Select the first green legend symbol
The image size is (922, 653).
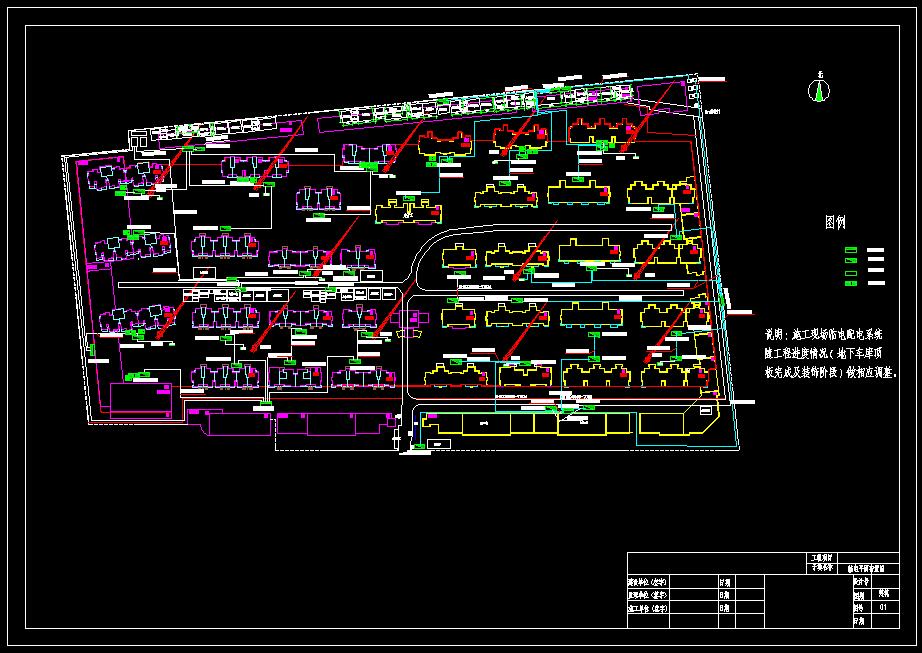851,250
